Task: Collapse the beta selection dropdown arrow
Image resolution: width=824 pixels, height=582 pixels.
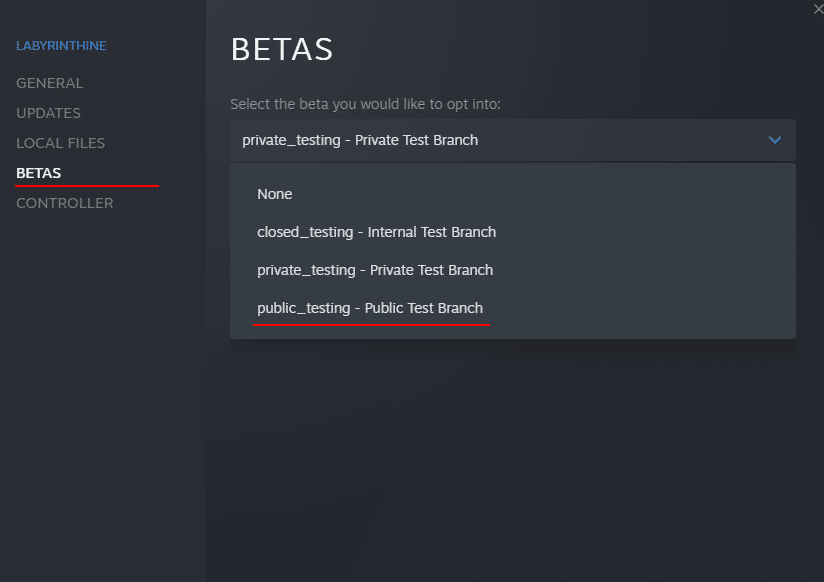Action: 774,140
